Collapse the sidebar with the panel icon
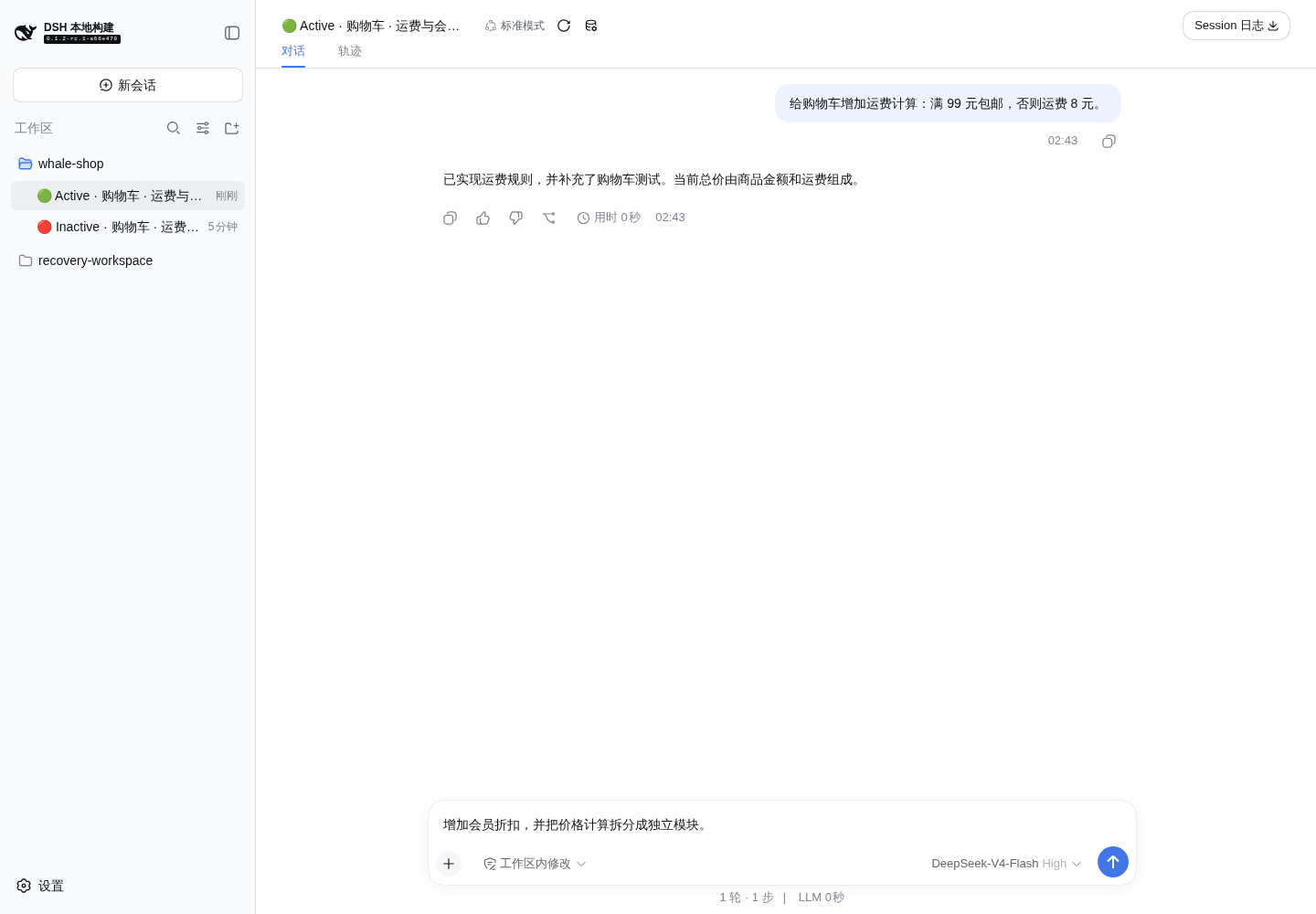This screenshot has width=1316, height=914. coord(232,33)
